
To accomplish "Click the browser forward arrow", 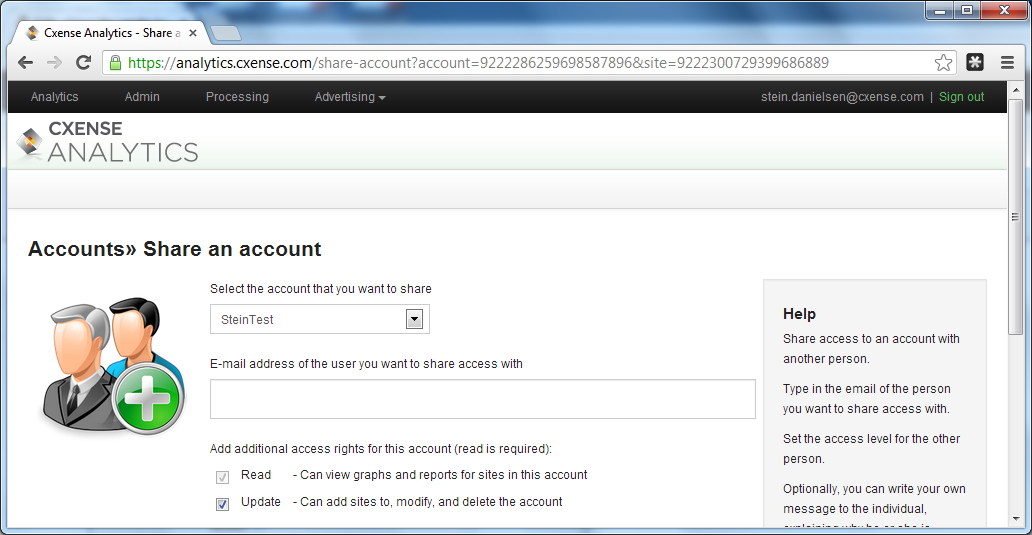I will click(x=55, y=63).
